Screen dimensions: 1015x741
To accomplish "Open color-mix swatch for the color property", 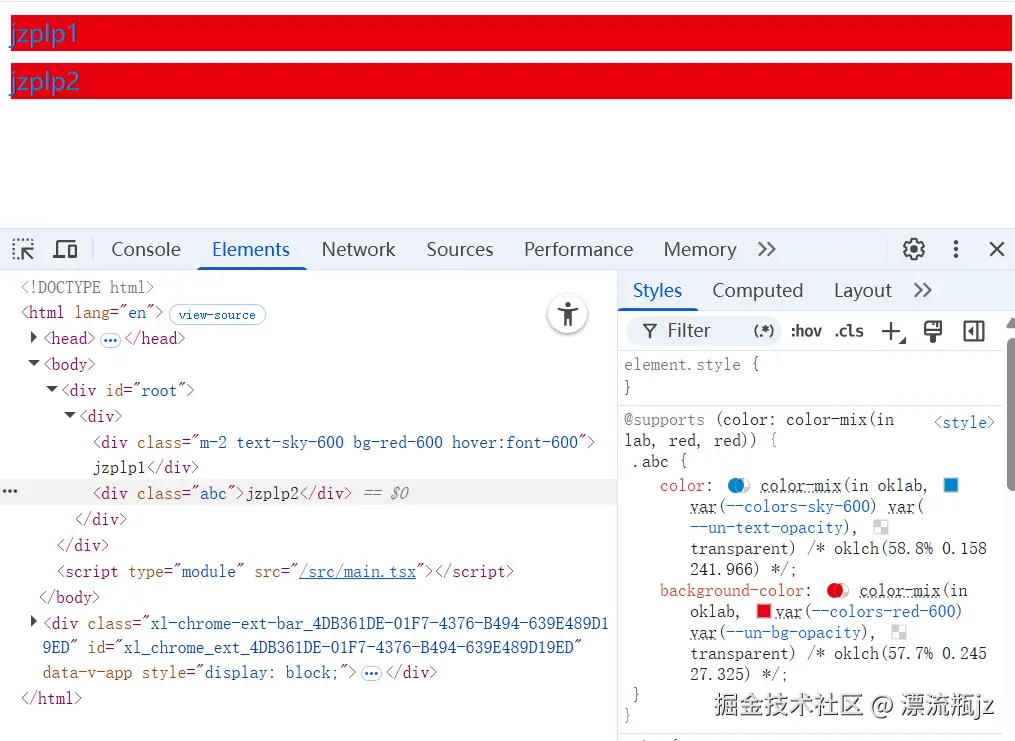I will pyautogui.click(x=739, y=485).
